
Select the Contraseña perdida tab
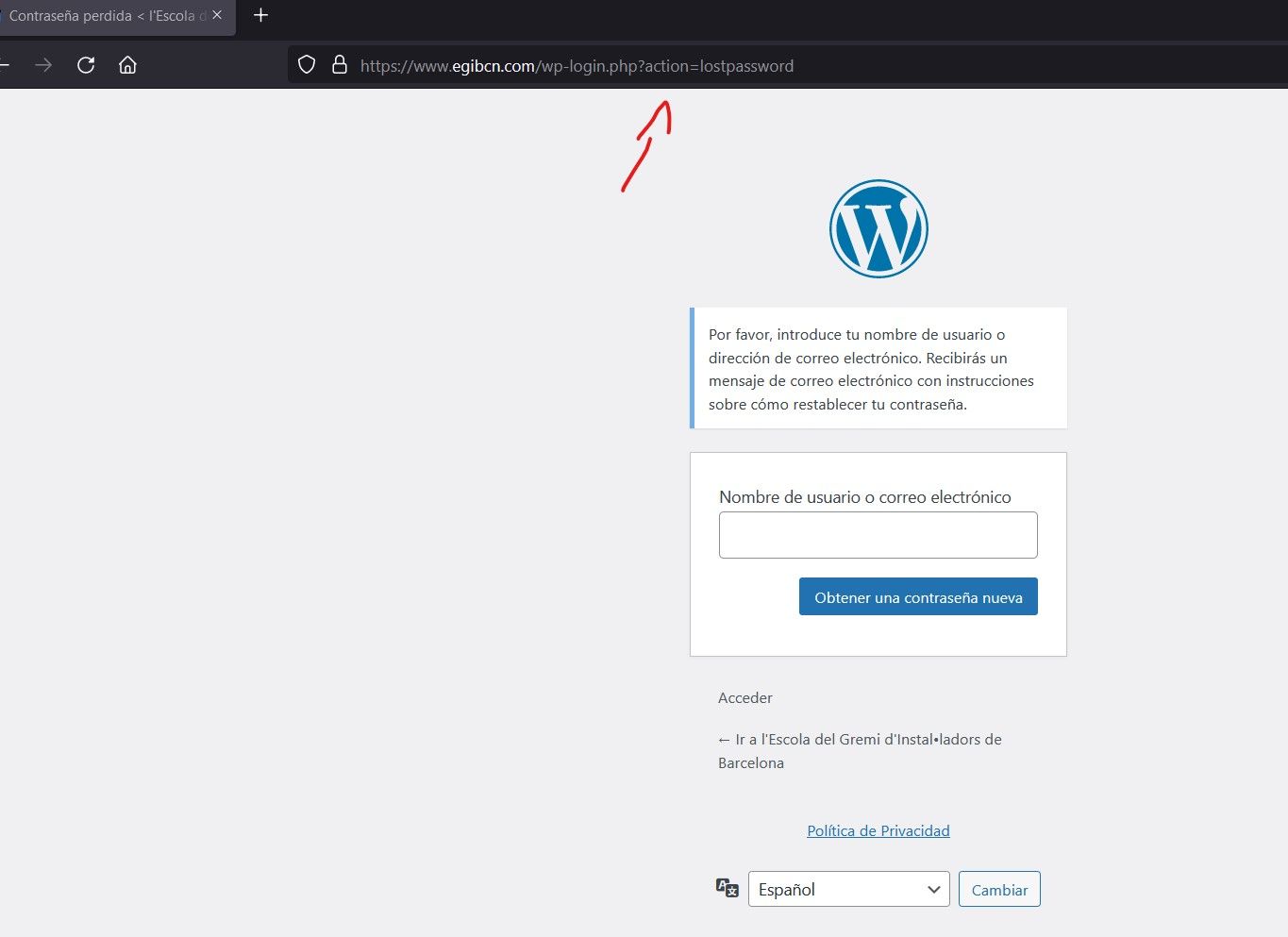117,16
